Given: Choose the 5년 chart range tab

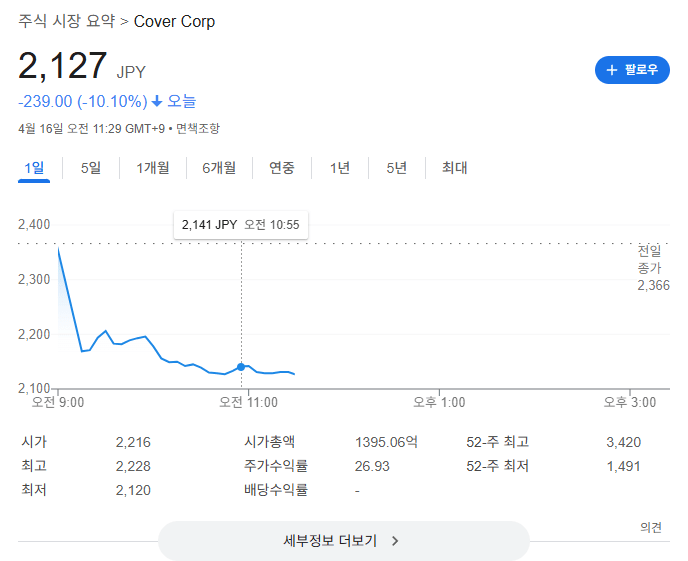Looking at the screenshot, I should pos(397,168).
